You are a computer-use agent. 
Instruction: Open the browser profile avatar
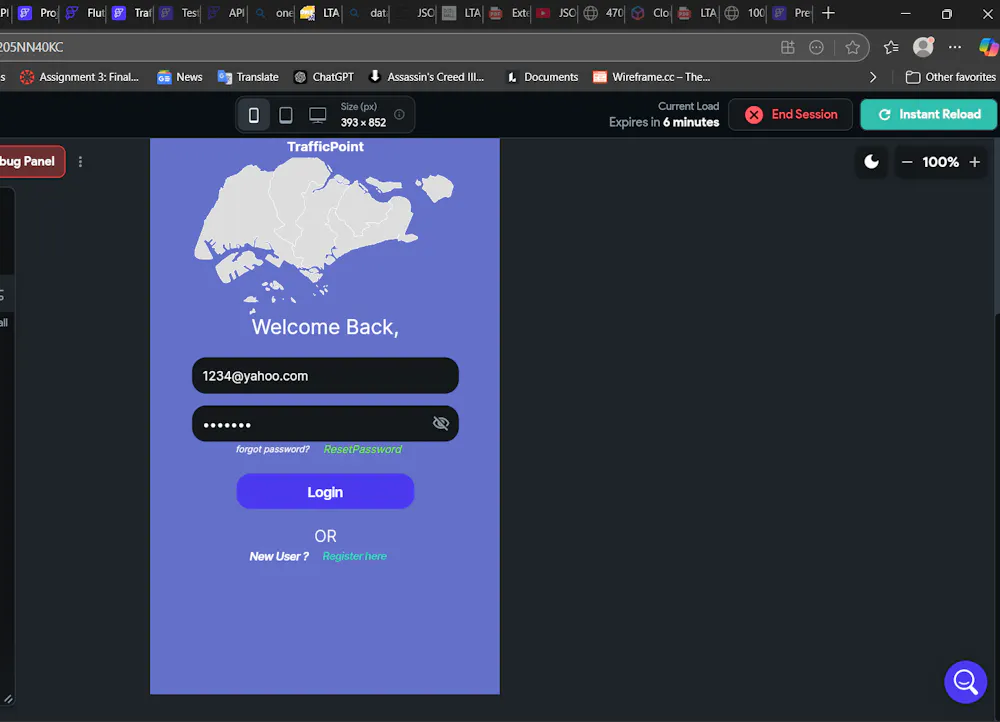[923, 47]
